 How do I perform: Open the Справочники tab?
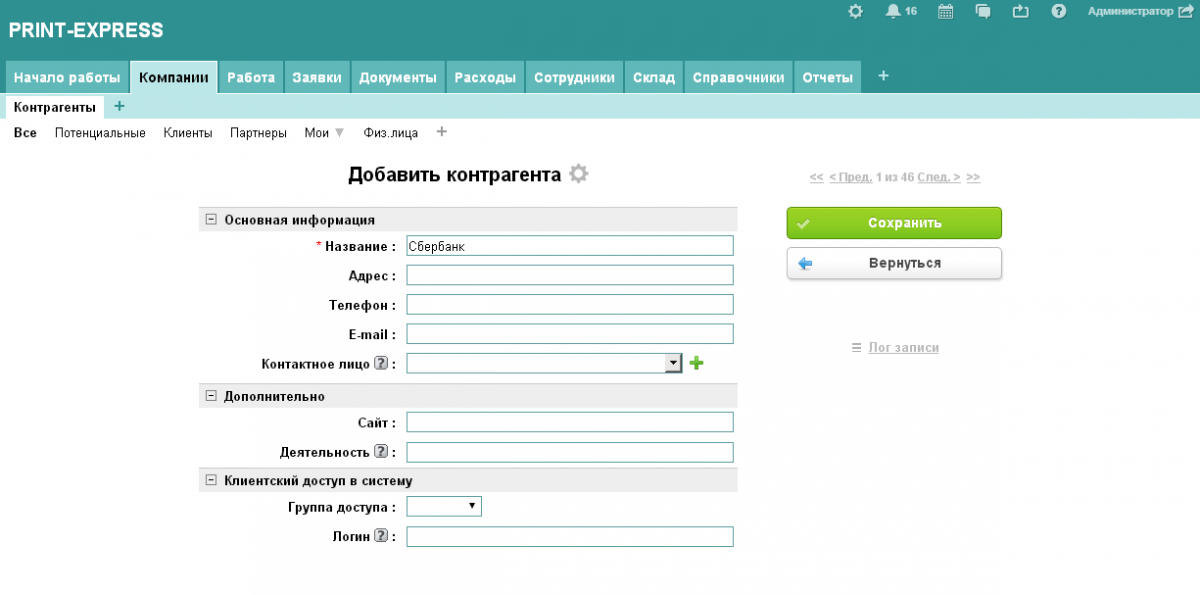pyautogui.click(x=738, y=77)
